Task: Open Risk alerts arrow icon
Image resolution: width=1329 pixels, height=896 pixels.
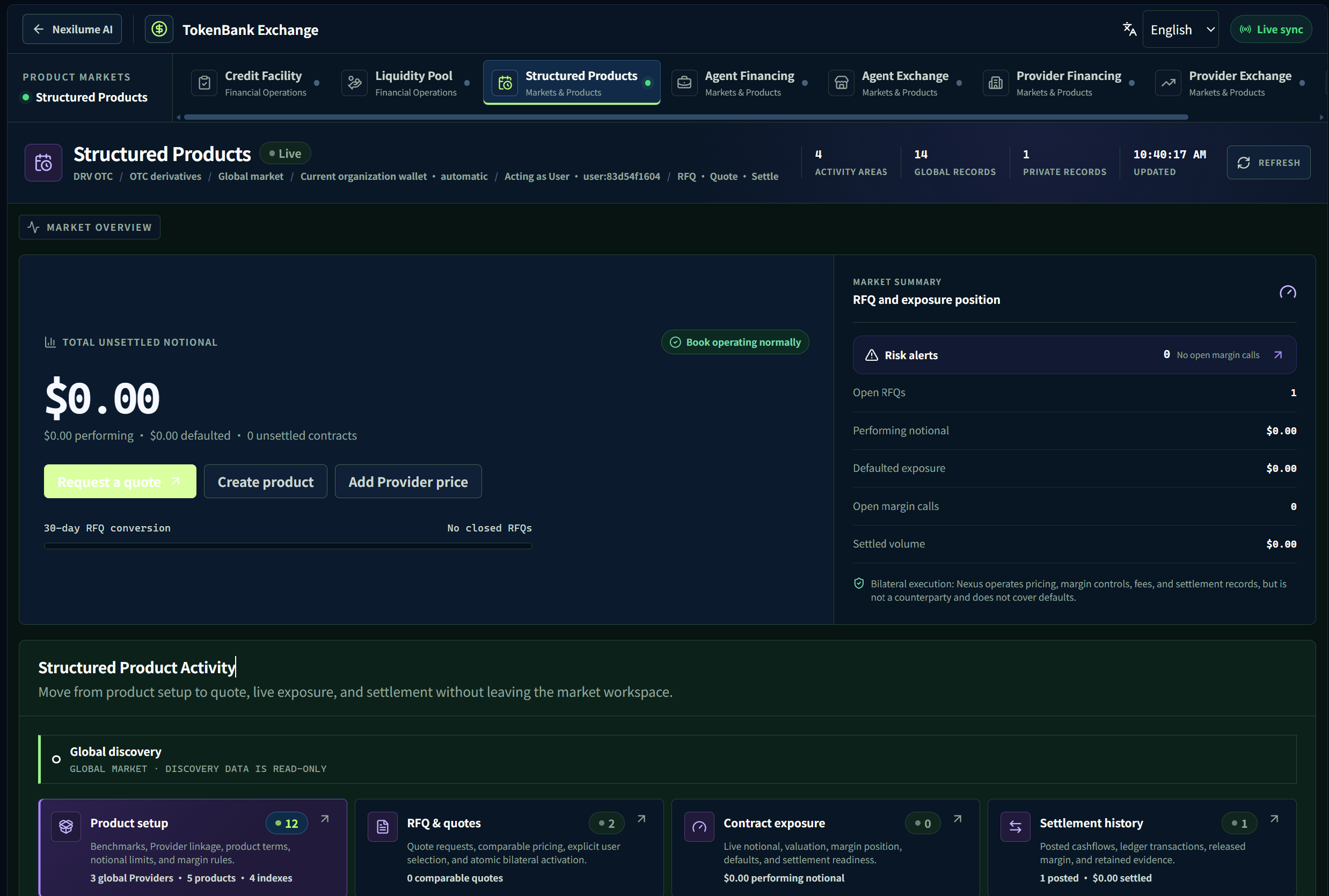Action: point(1278,355)
